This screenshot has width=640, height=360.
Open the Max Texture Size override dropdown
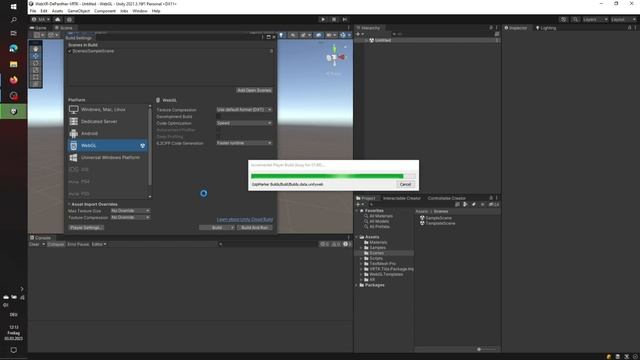pos(130,211)
